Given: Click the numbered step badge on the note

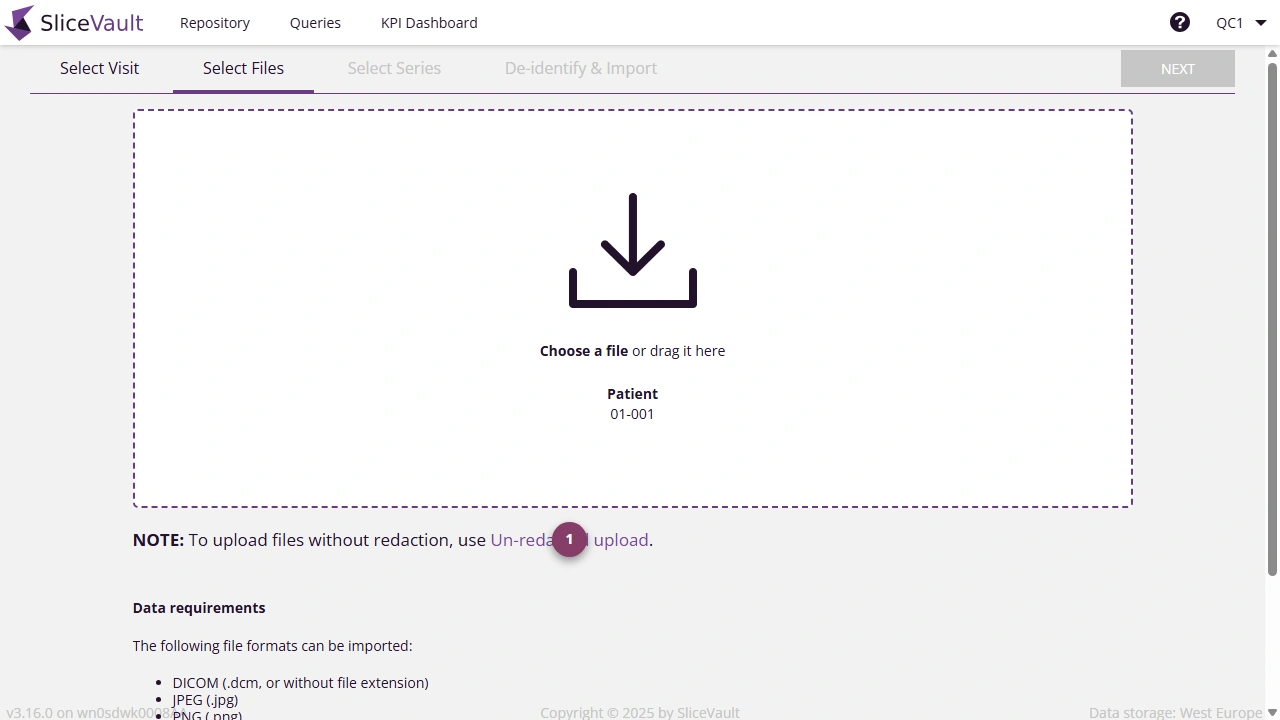Looking at the screenshot, I should 569,539.
